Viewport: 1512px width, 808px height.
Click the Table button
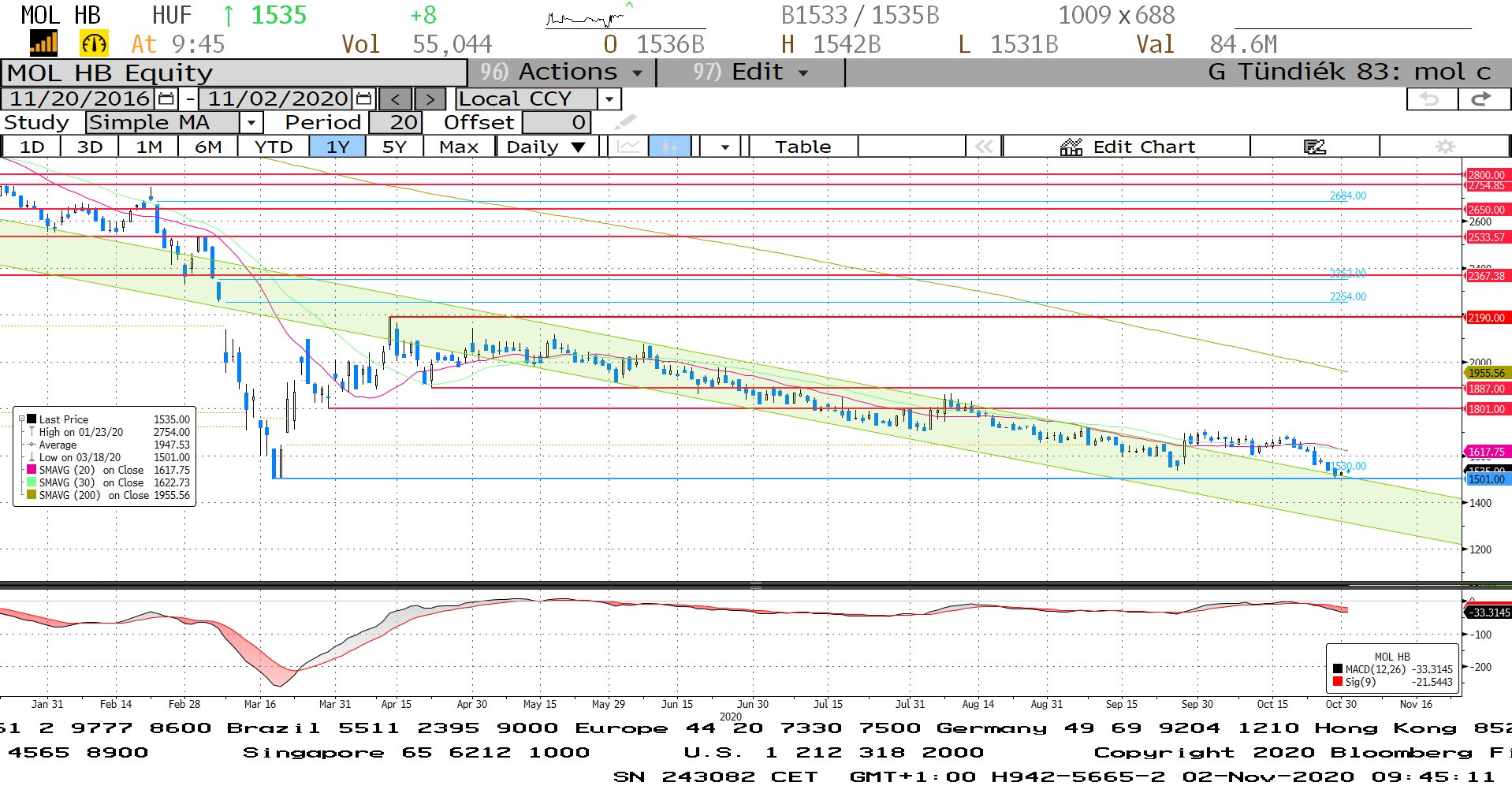tap(803, 147)
